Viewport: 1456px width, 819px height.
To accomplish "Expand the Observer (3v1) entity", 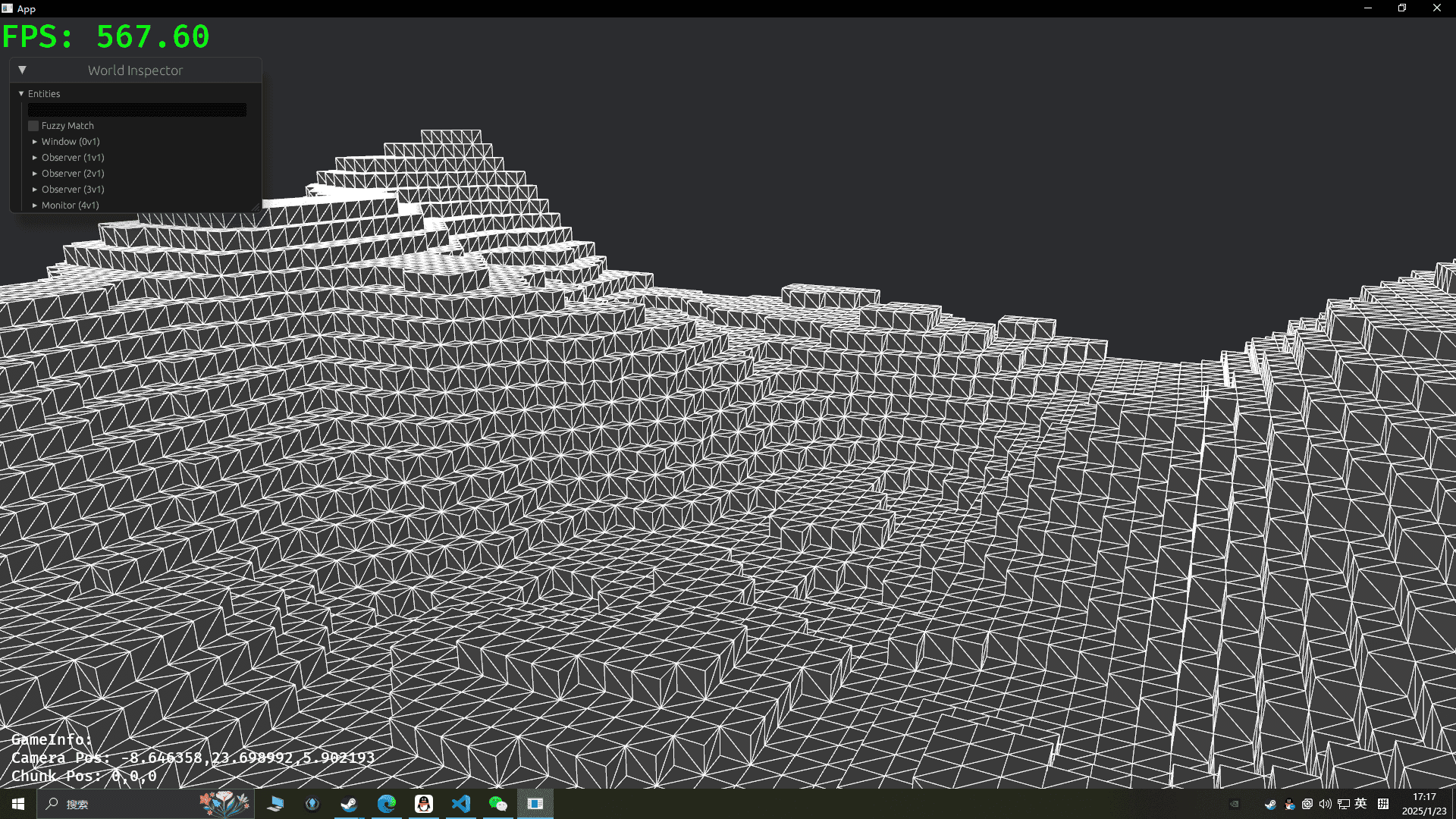I will (35, 190).
